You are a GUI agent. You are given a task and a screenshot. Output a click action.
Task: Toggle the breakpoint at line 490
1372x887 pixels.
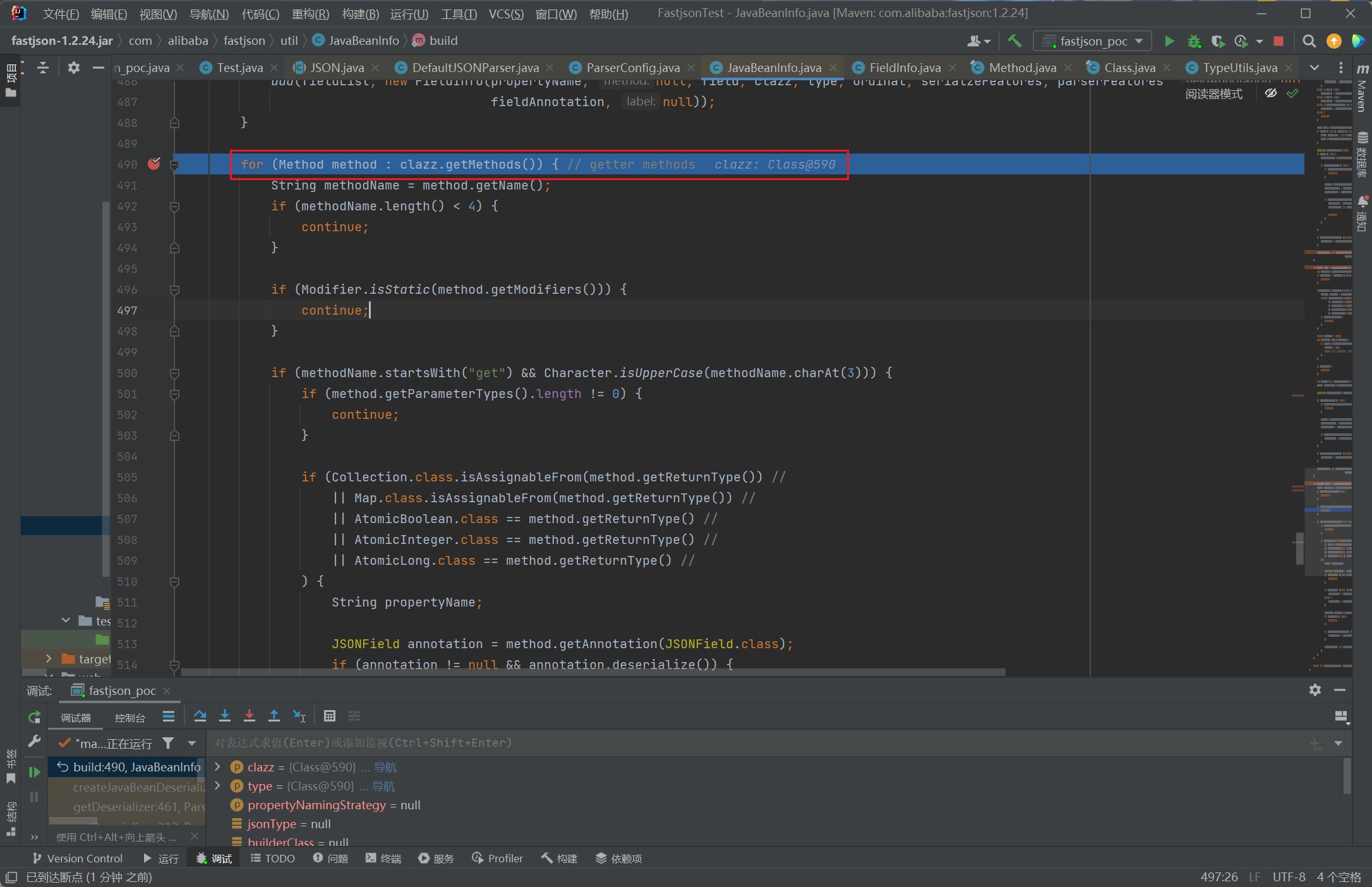(x=154, y=164)
